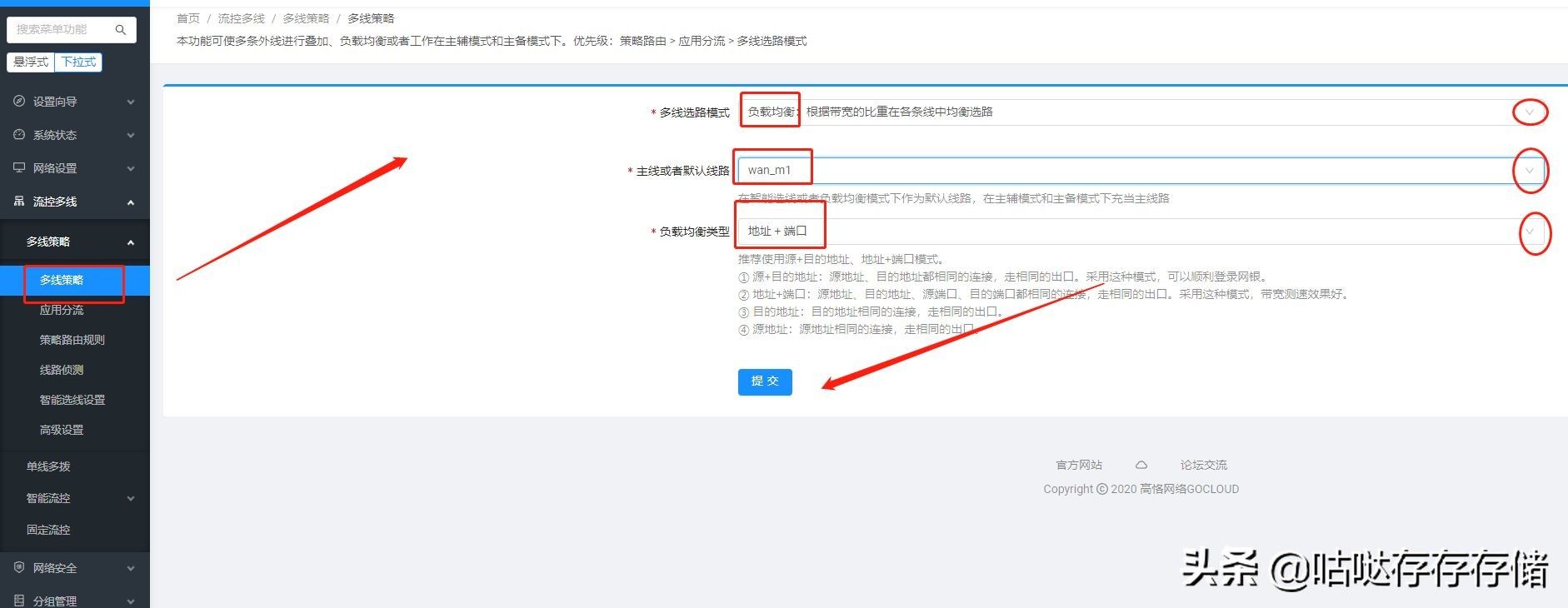
Task: Switch menu style to 悬浮式
Action: coord(31,62)
